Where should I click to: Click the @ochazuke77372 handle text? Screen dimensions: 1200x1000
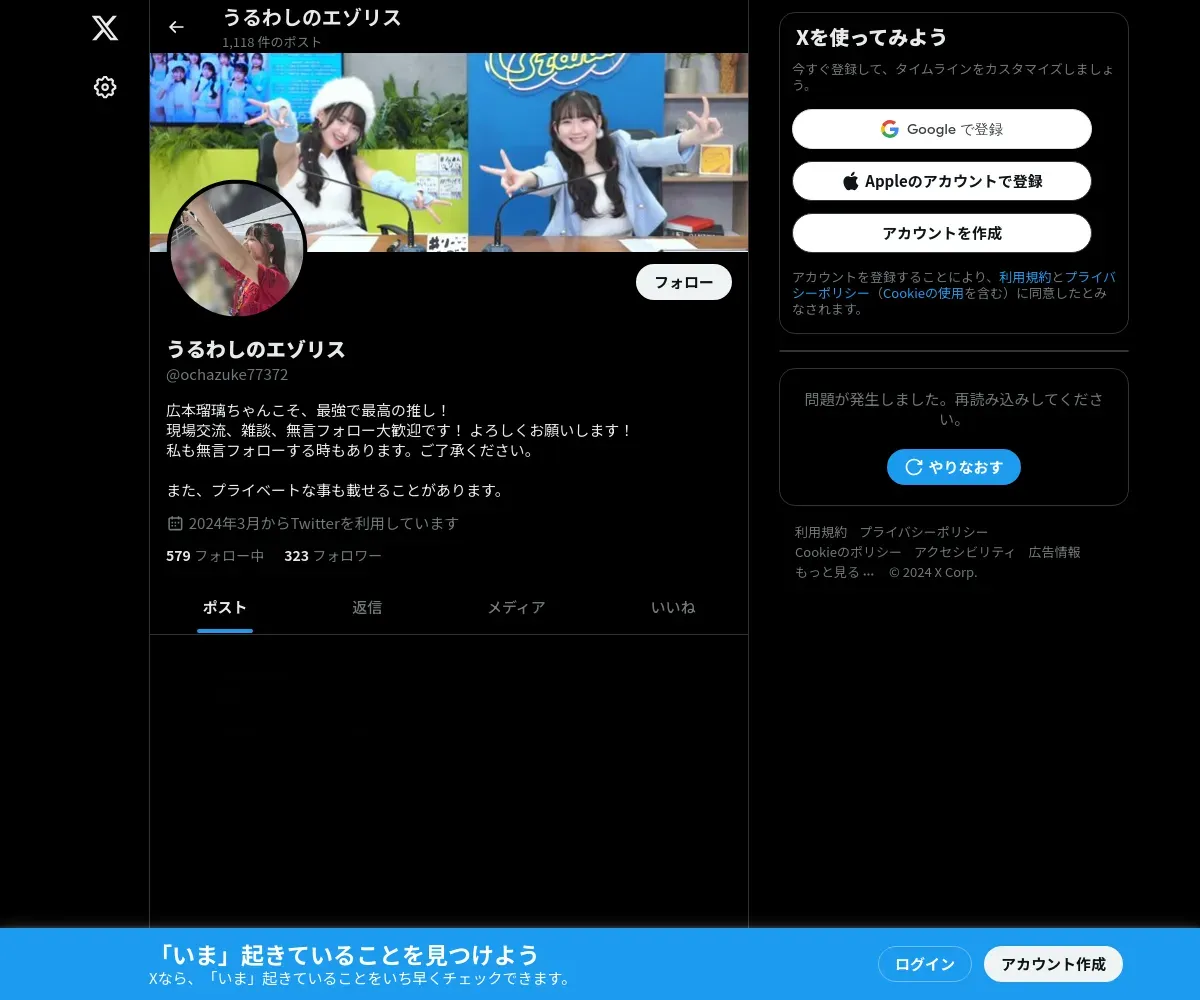pyautogui.click(x=227, y=375)
